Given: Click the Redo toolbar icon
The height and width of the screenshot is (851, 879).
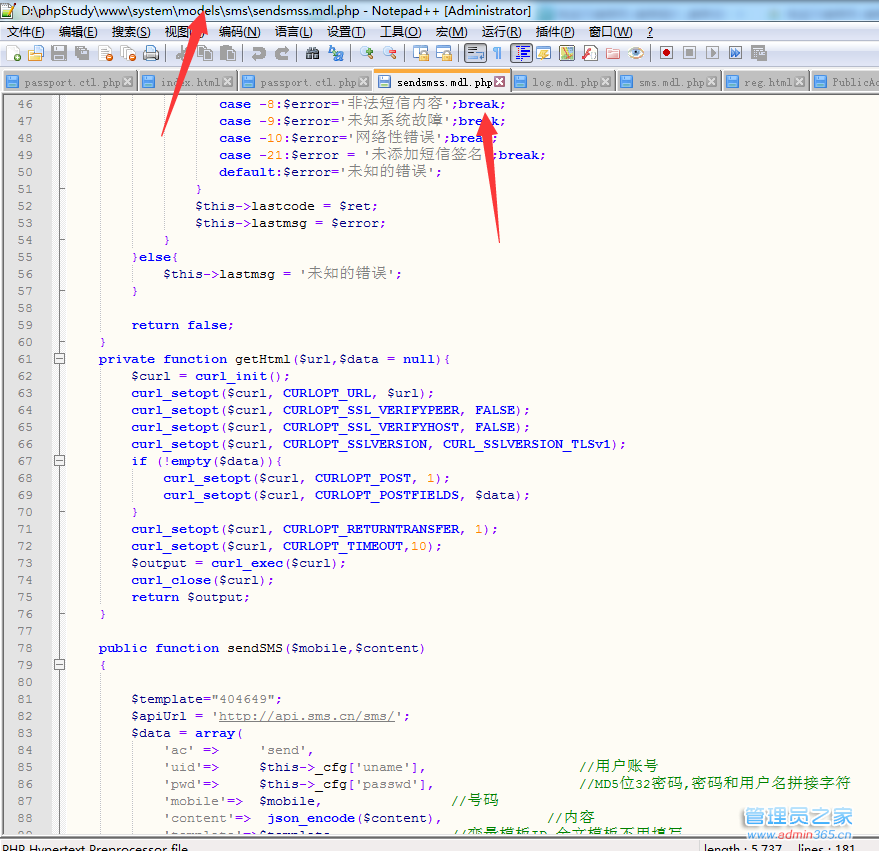Looking at the screenshot, I should (281, 53).
